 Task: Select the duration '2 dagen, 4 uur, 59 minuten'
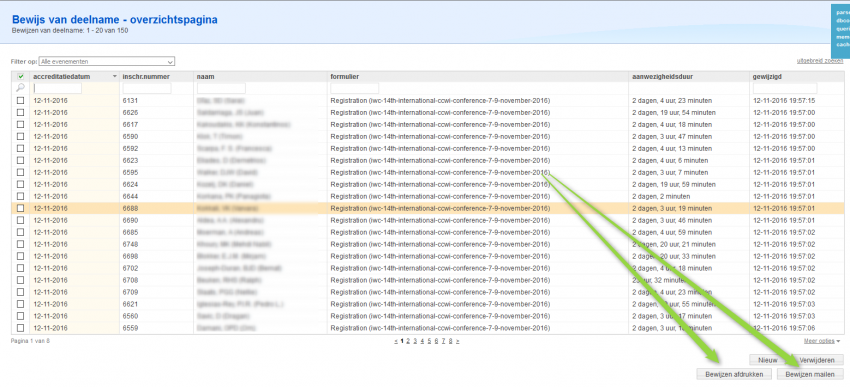(672, 232)
